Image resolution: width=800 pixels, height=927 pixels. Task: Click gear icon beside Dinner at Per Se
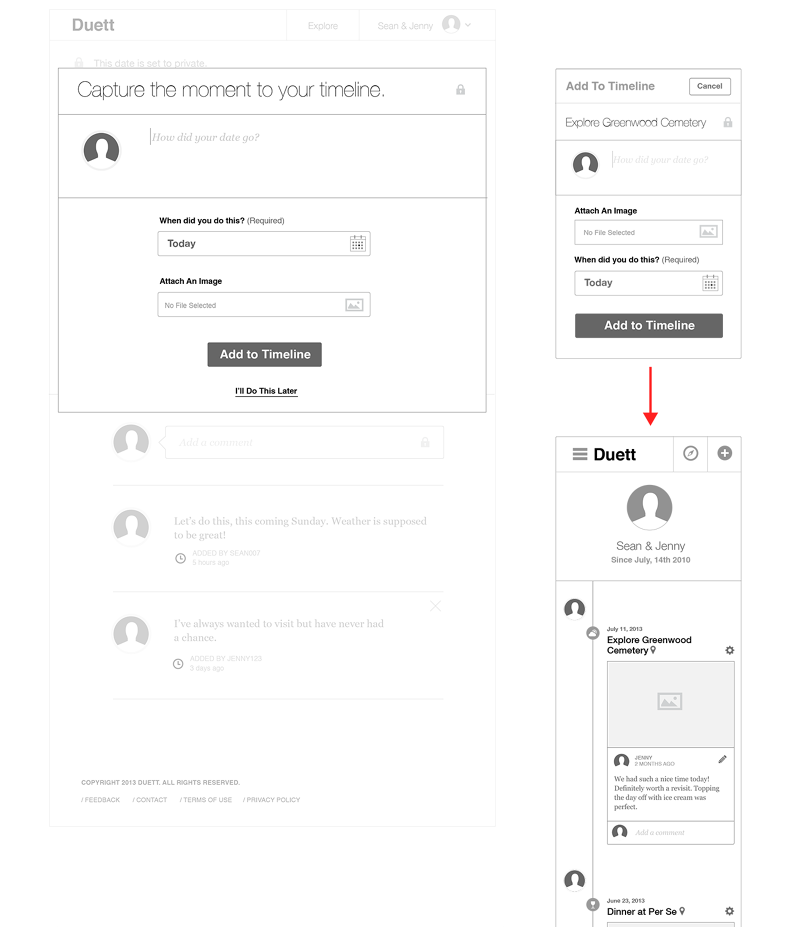coord(729,911)
